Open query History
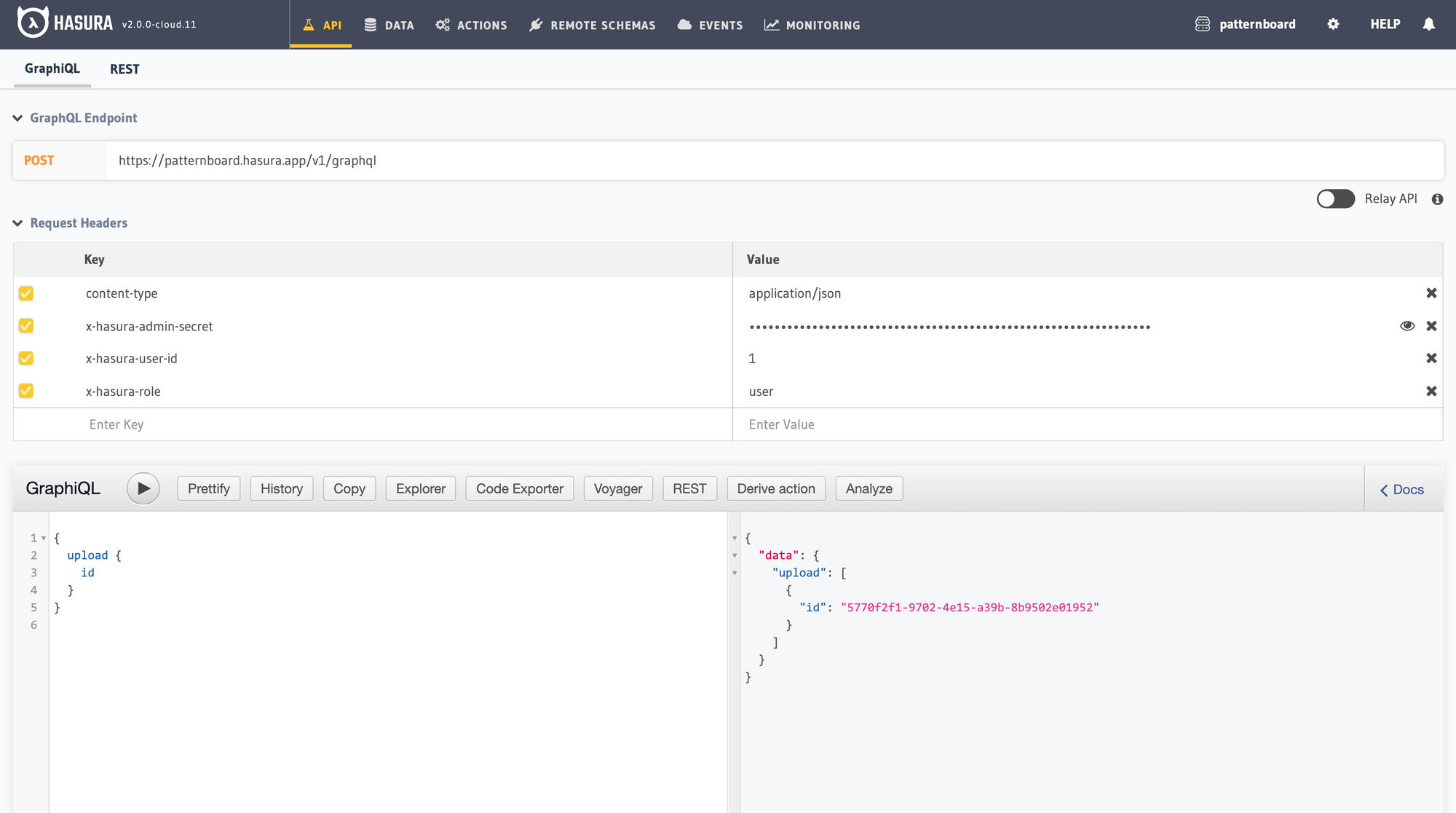This screenshot has width=1456, height=813. pyautogui.click(x=282, y=488)
